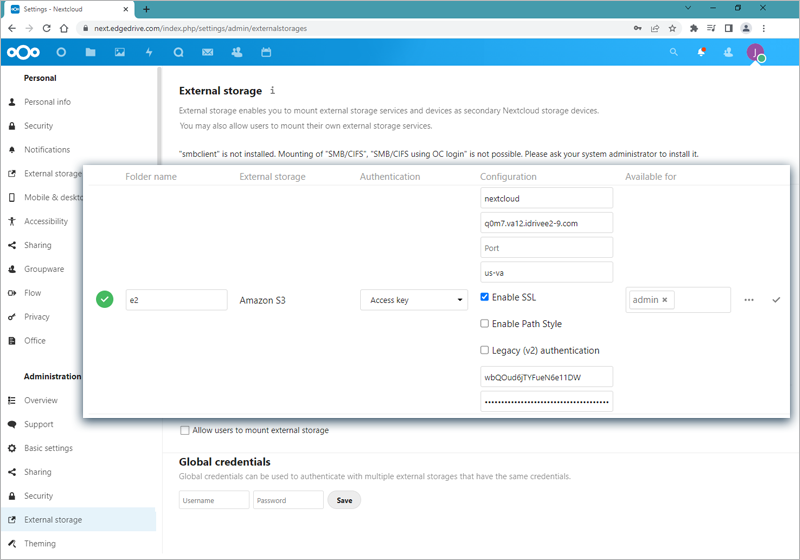Click the access key field wbQOud6jTYFueN6e11DW
Viewport: 800px width, 560px height.
(x=546, y=377)
